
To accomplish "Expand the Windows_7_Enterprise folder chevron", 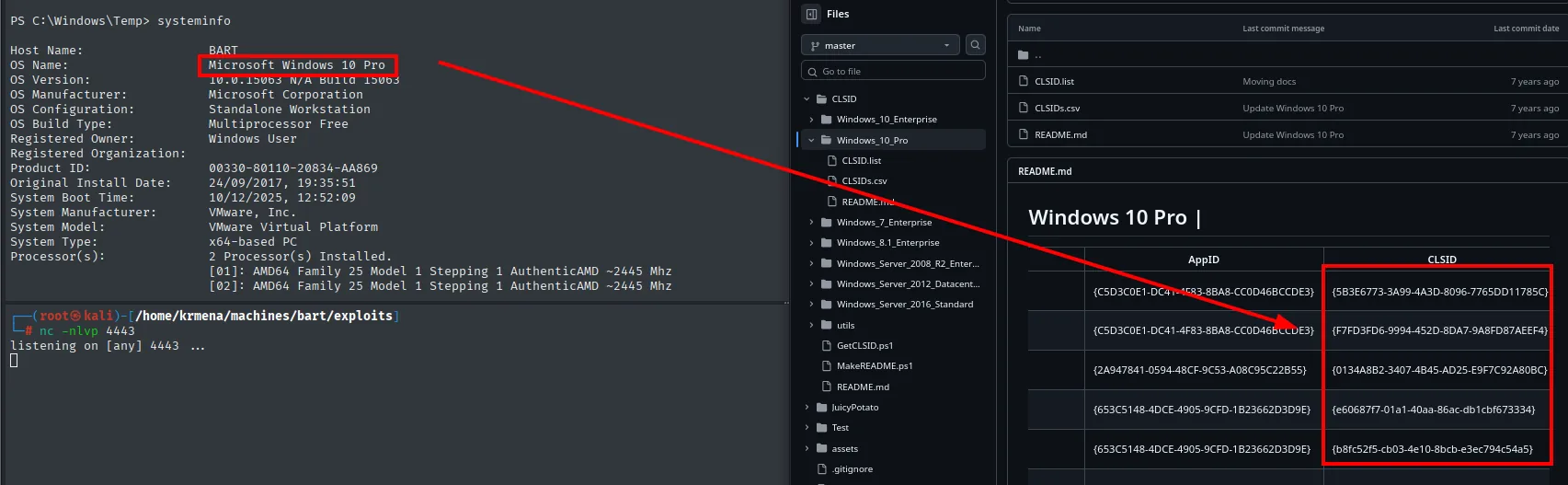I will pyautogui.click(x=811, y=222).
